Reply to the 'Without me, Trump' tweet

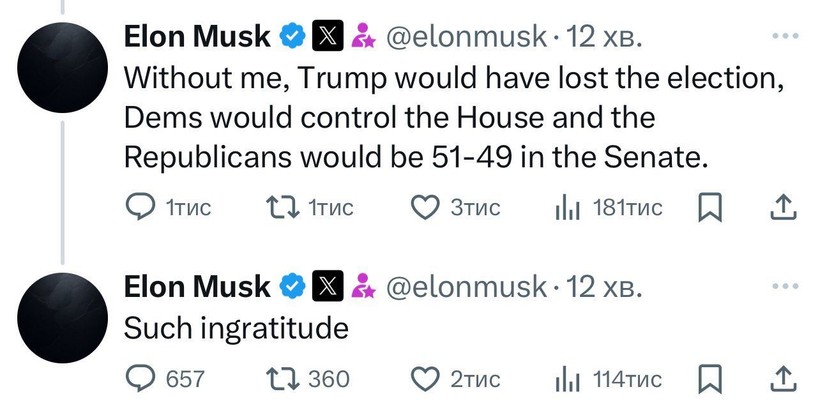[138, 207]
